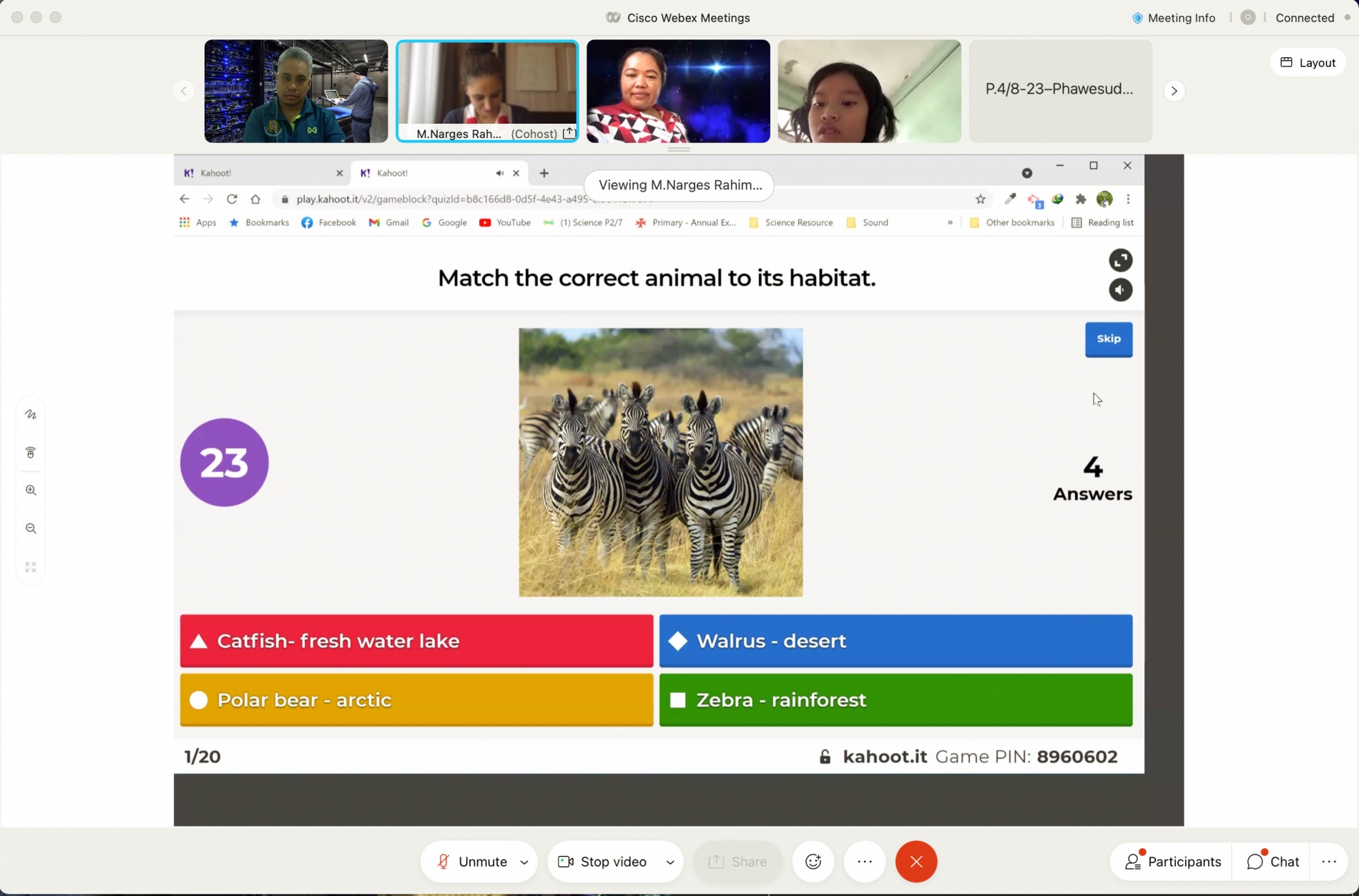Image resolution: width=1359 pixels, height=896 pixels.
Task: Click the browser reload icon
Action: [x=232, y=199]
